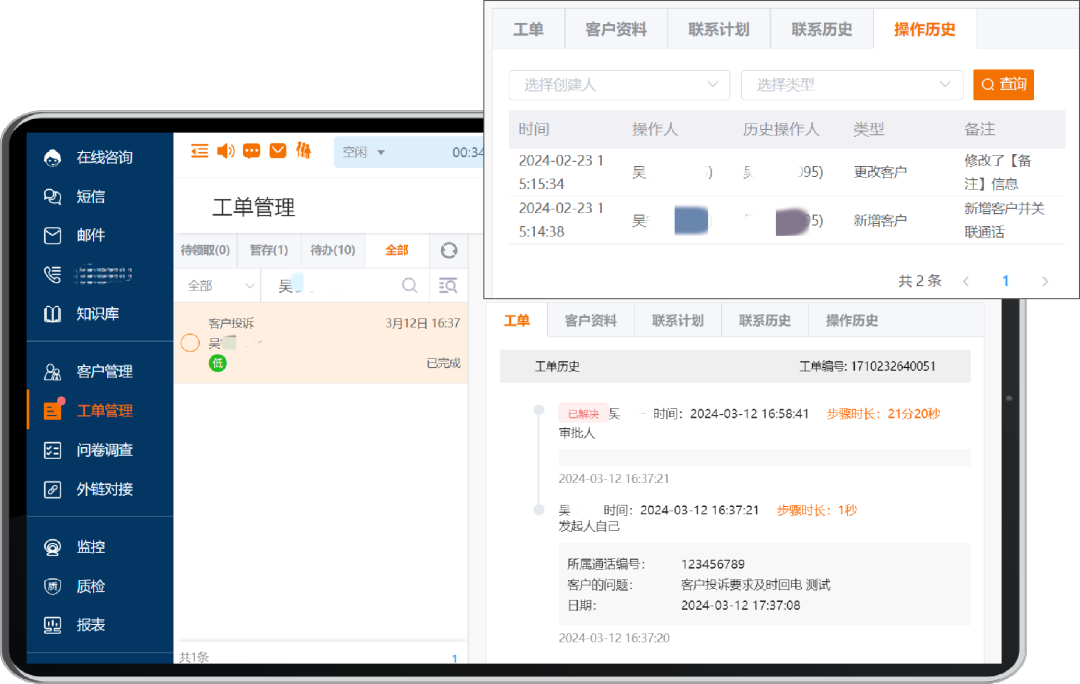This screenshot has height=684, width=1080.
Task: Open 客户资料 tab in the popup panel
Action: pyautogui.click(x=616, y=30)
